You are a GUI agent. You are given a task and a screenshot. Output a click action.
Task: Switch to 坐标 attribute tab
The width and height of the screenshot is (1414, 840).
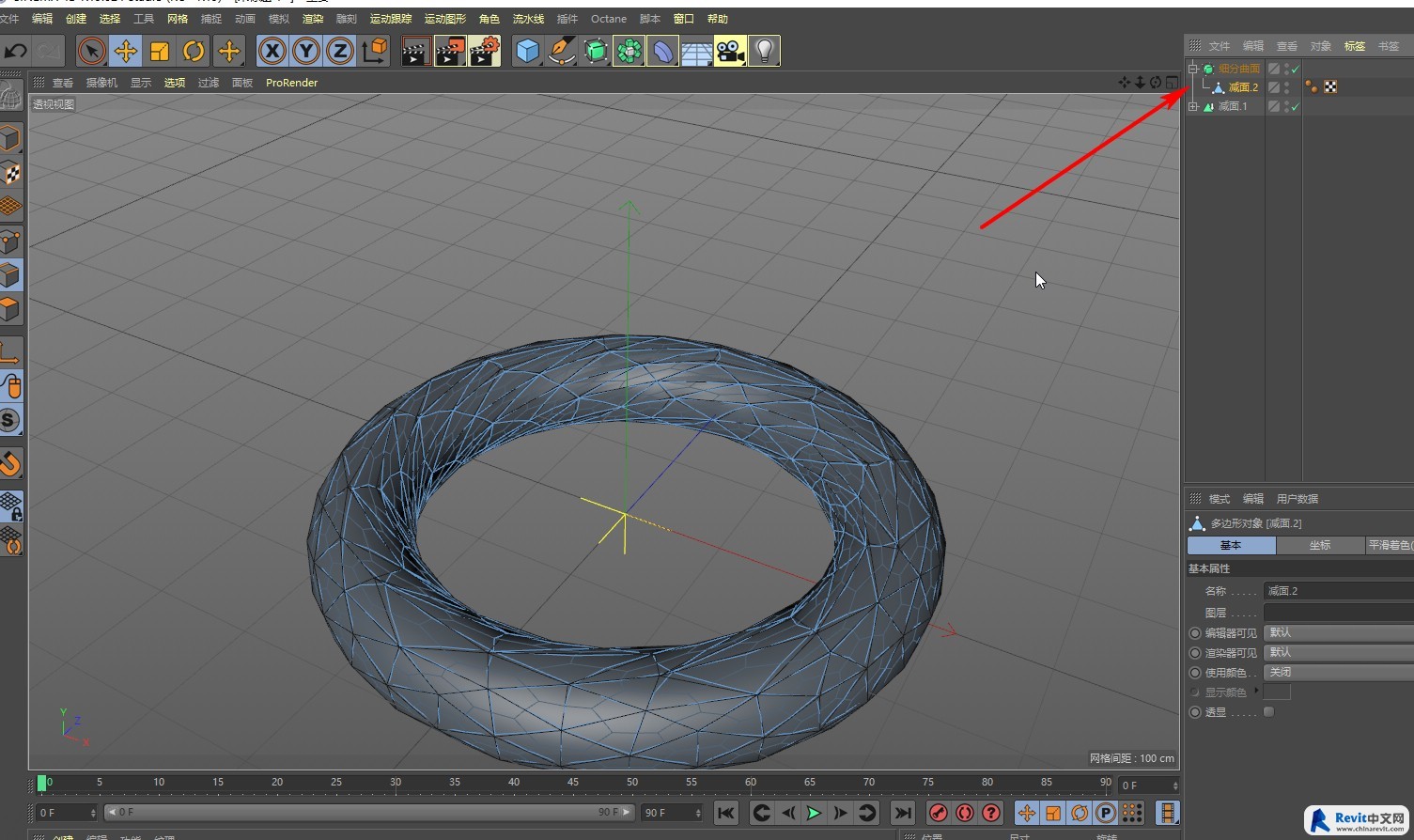(x=1320, y=545)
